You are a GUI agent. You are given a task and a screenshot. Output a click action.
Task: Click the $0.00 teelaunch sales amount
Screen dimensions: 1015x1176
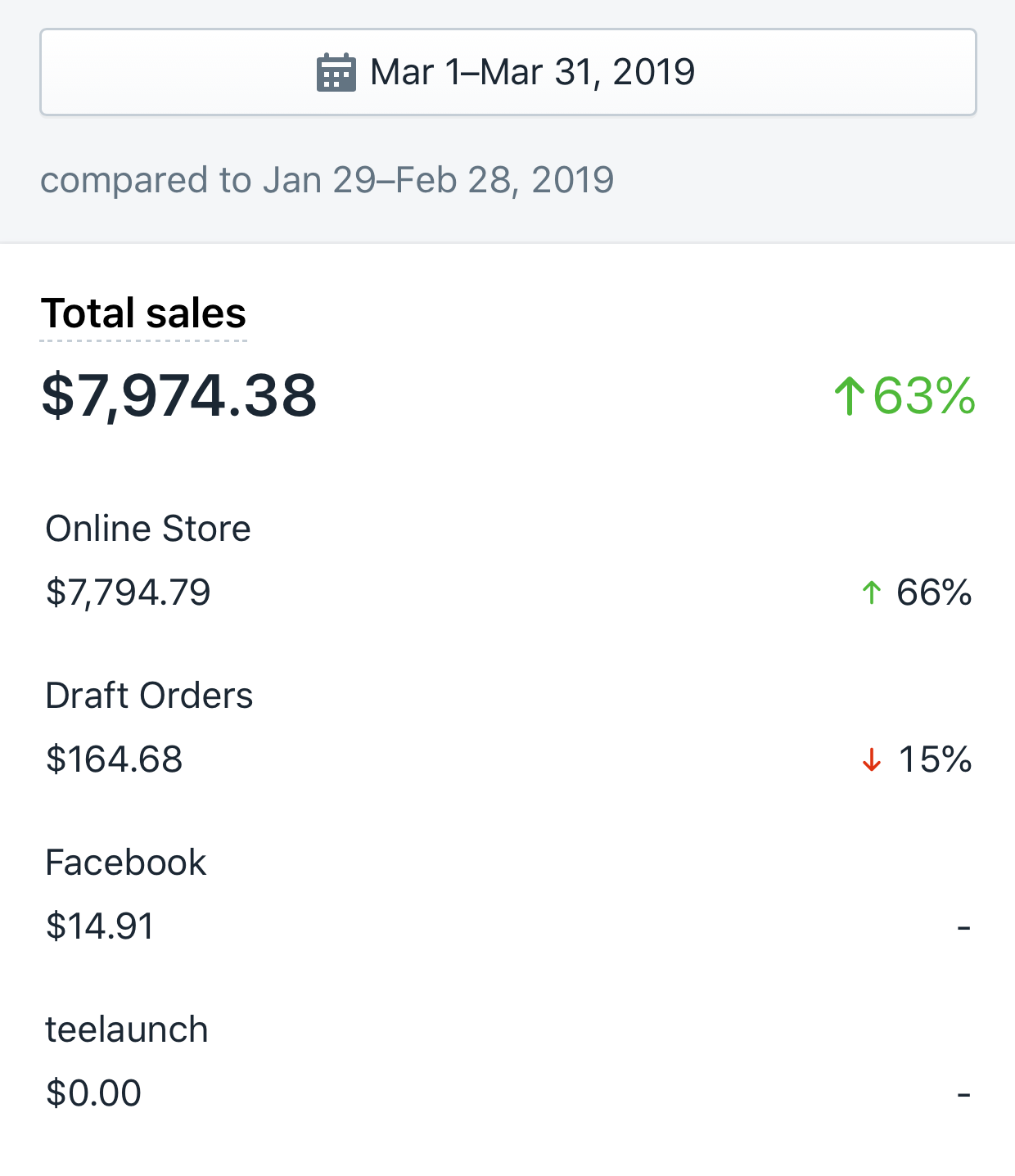click(94, 1093)
